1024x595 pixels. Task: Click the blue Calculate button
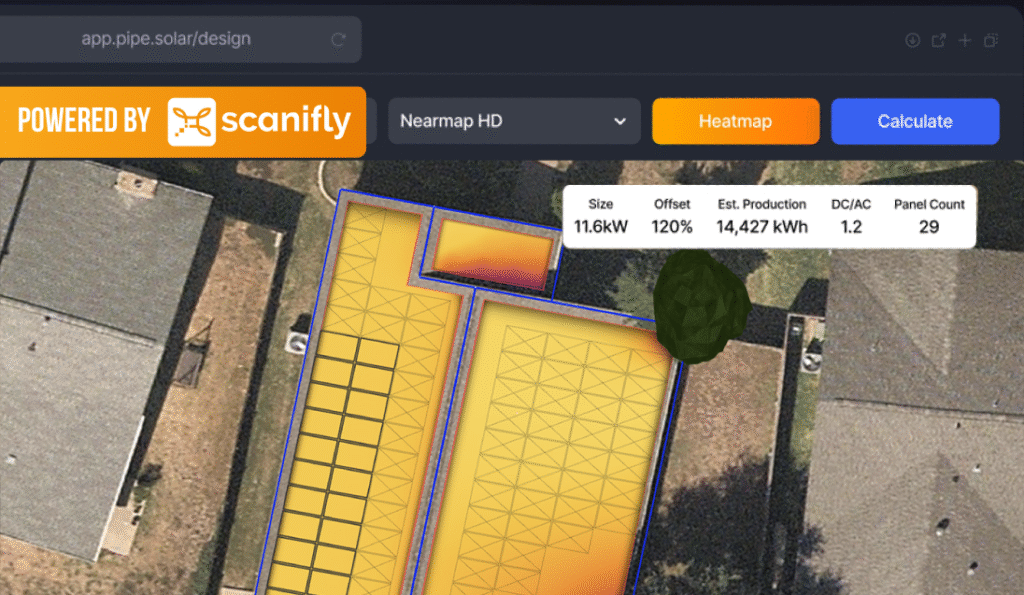(x=915, y=121)
